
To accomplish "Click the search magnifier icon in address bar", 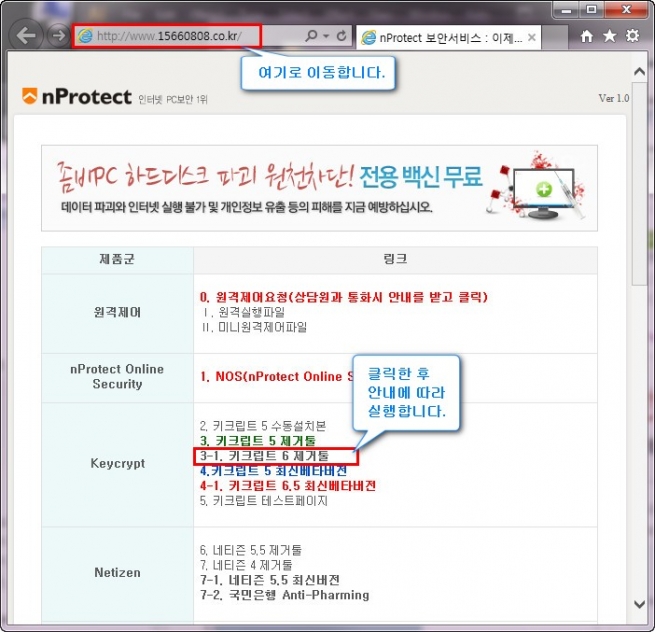I will coord(311,36).
